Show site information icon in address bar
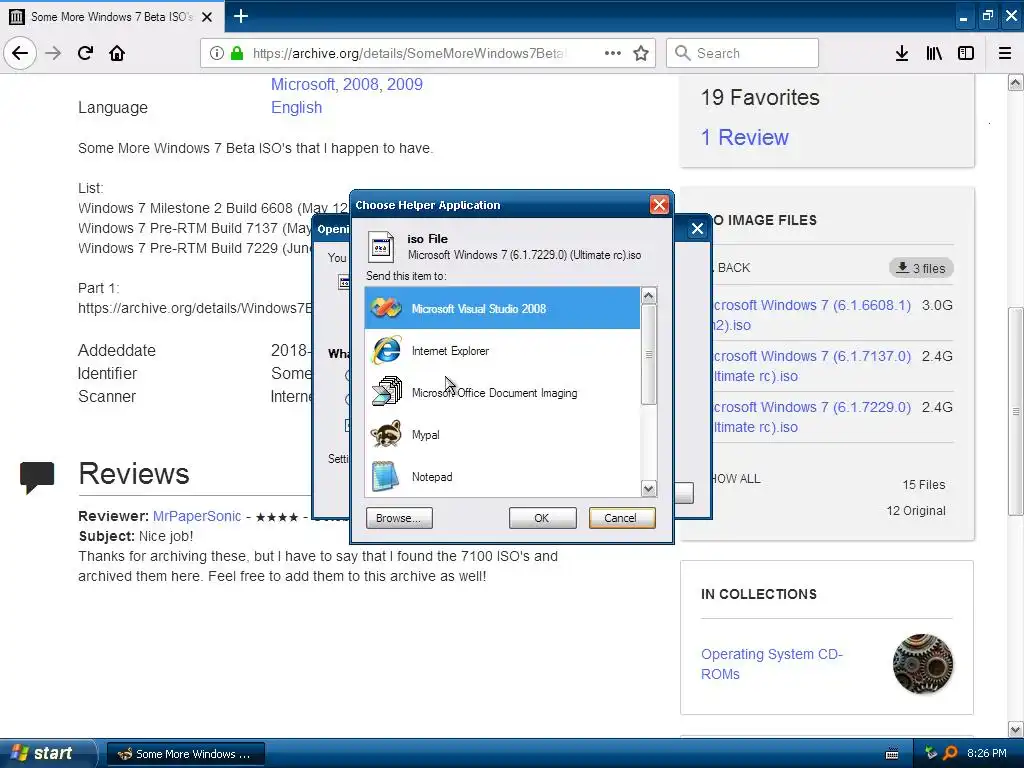 (x=217, y=53)
